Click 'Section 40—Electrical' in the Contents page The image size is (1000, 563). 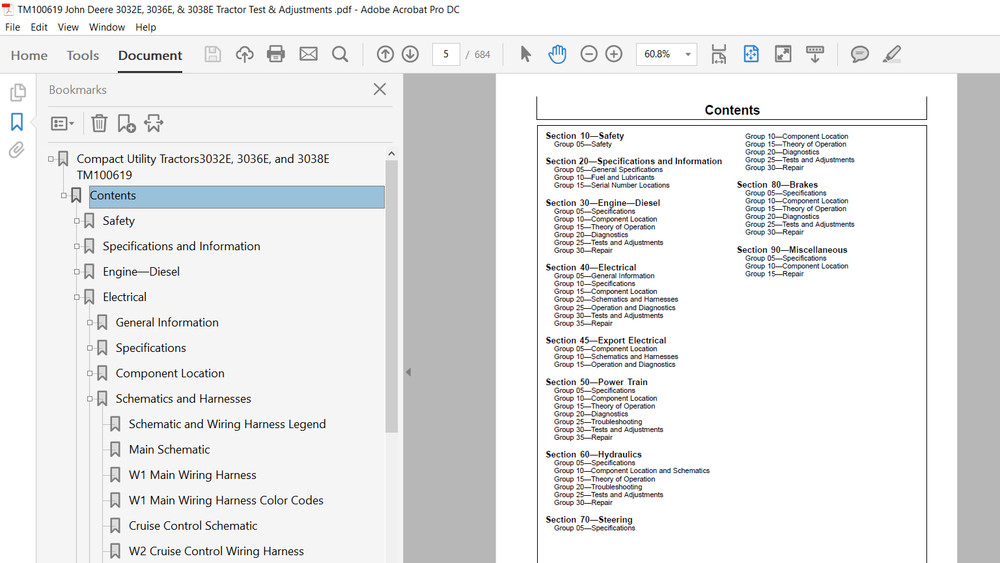click(591, 268)
